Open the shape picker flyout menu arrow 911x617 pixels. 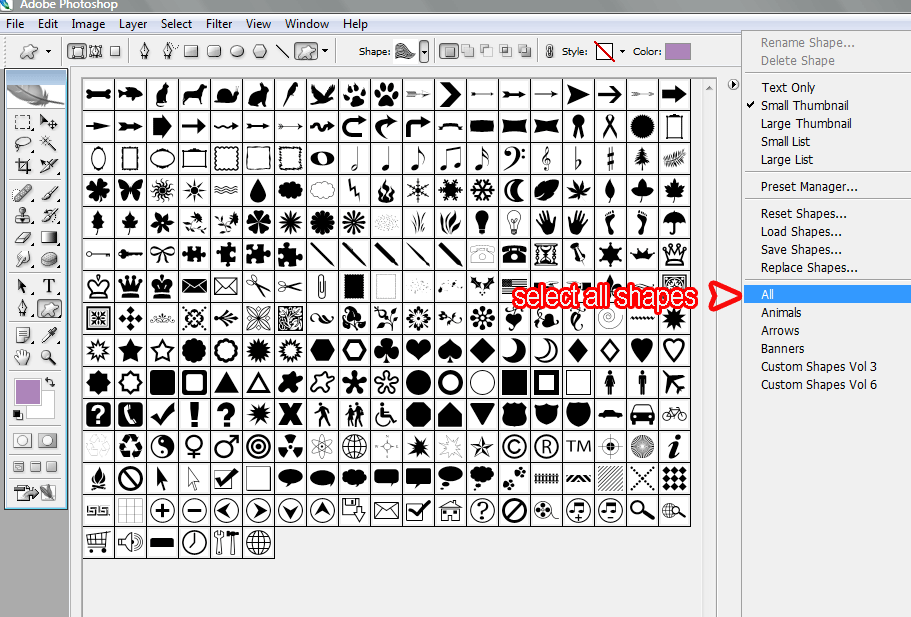click(x=733, y=85)
